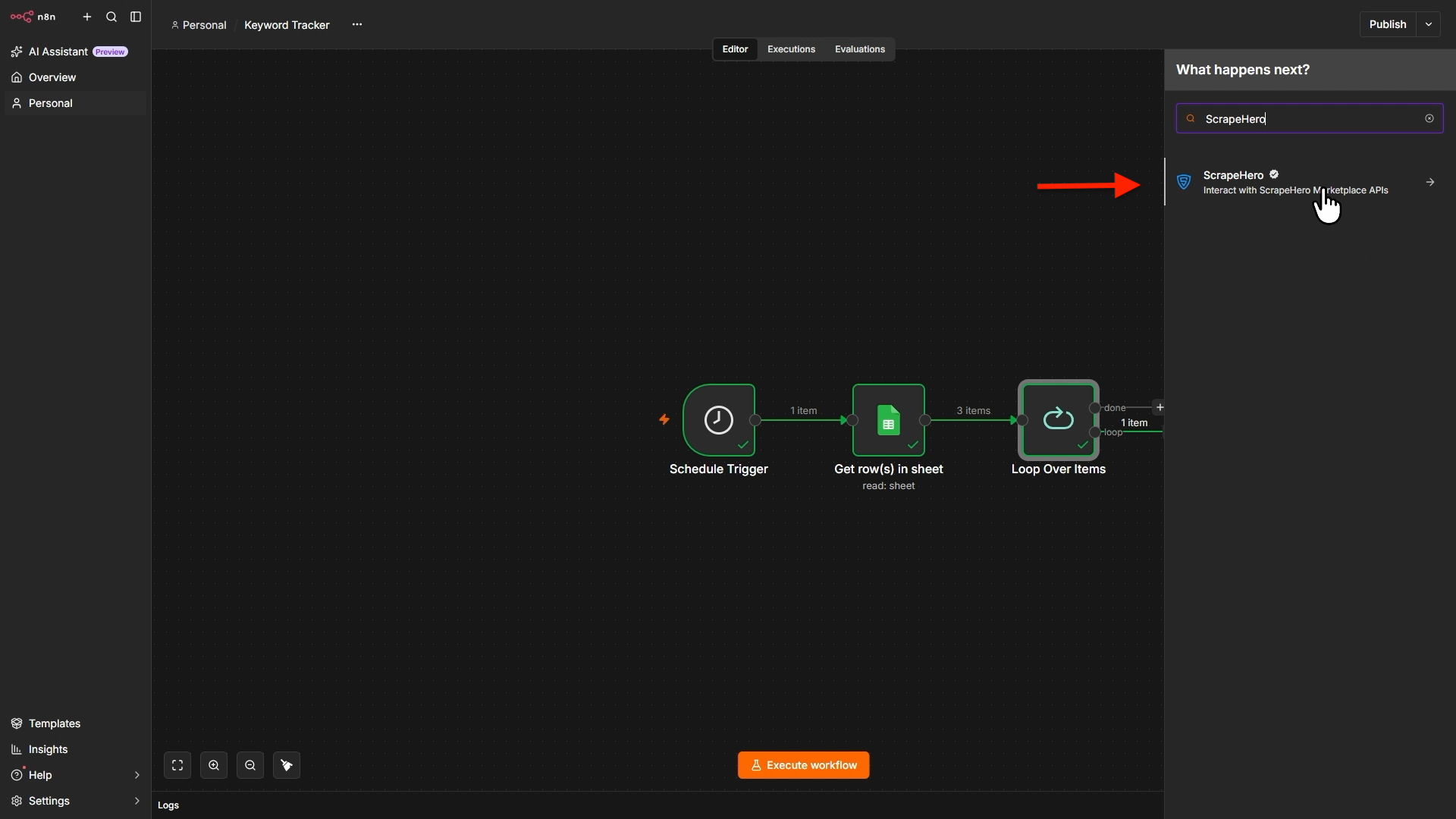The width and height of the screenshot is (1456, 819).
Task: Open AI Assistant from sidebar
Action: (74, 52)
